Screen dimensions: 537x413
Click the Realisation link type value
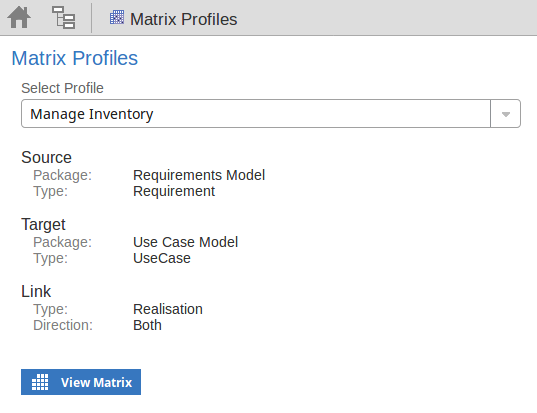coord(168,309)
